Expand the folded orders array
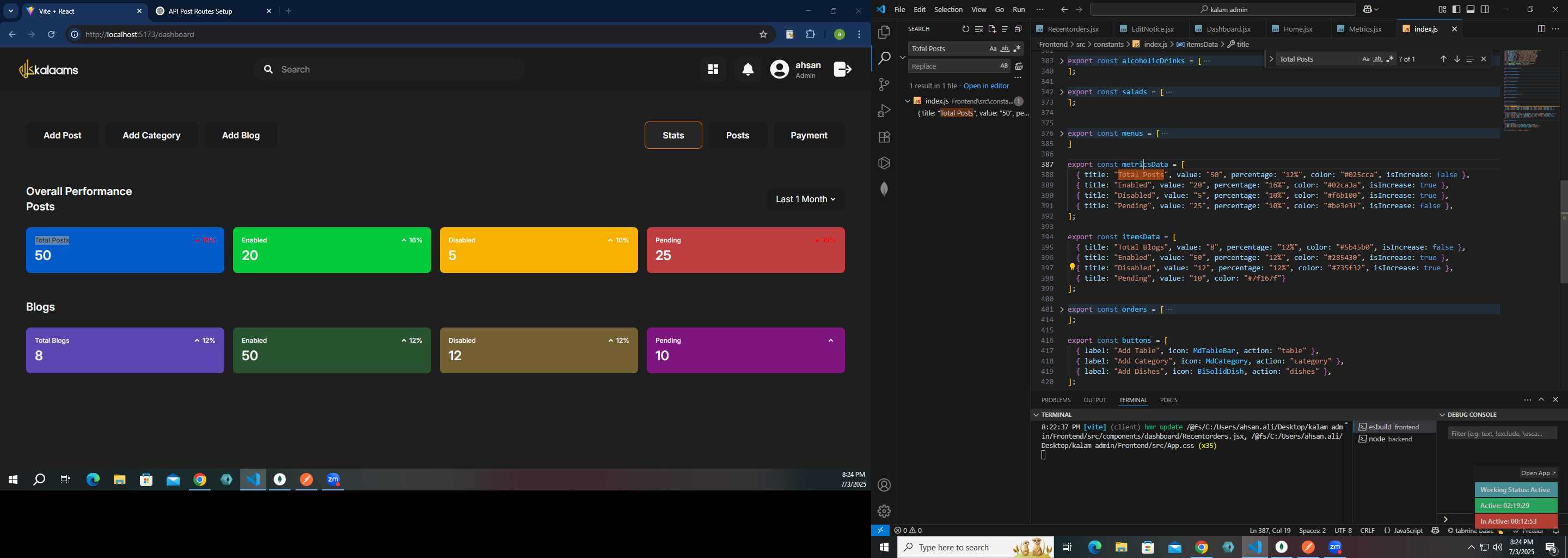1568x558 pixels. click(1062, 310)
